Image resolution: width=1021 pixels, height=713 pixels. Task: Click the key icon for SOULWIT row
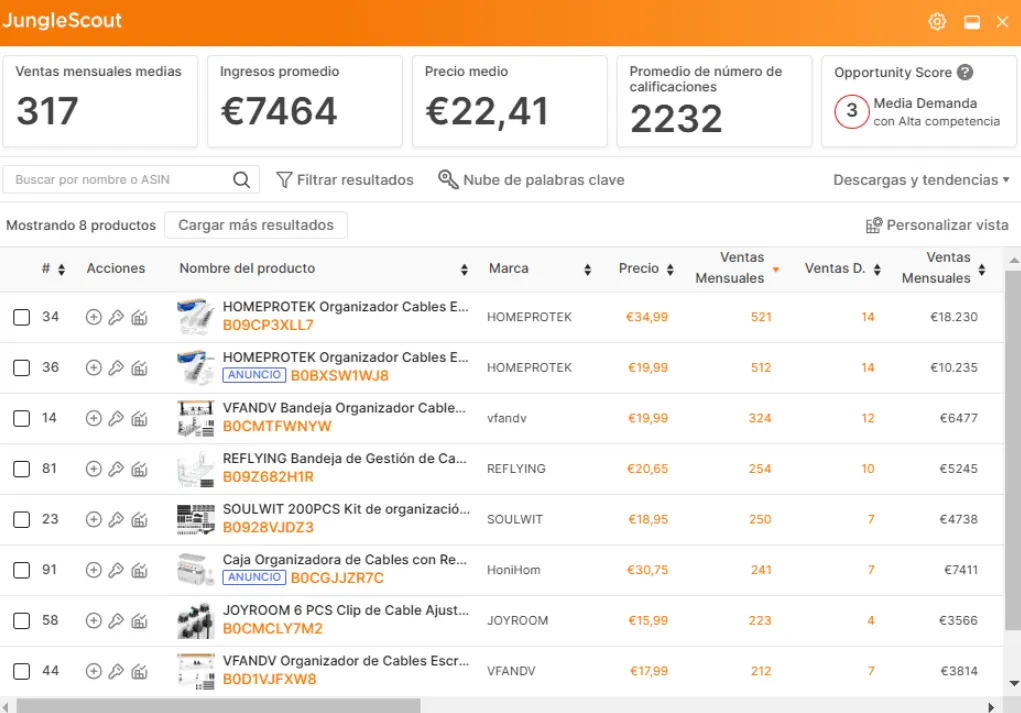(x=116, y=519)
